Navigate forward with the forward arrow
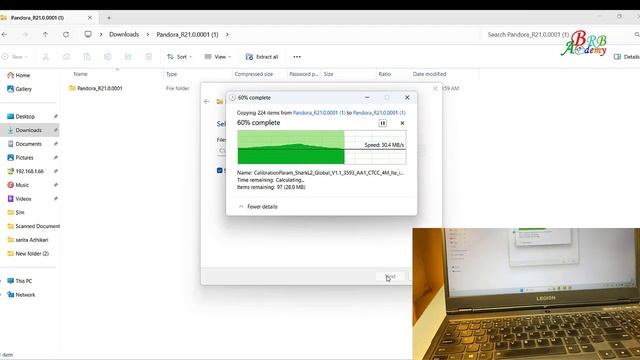 pyautogui.click(x=25, y=35)
